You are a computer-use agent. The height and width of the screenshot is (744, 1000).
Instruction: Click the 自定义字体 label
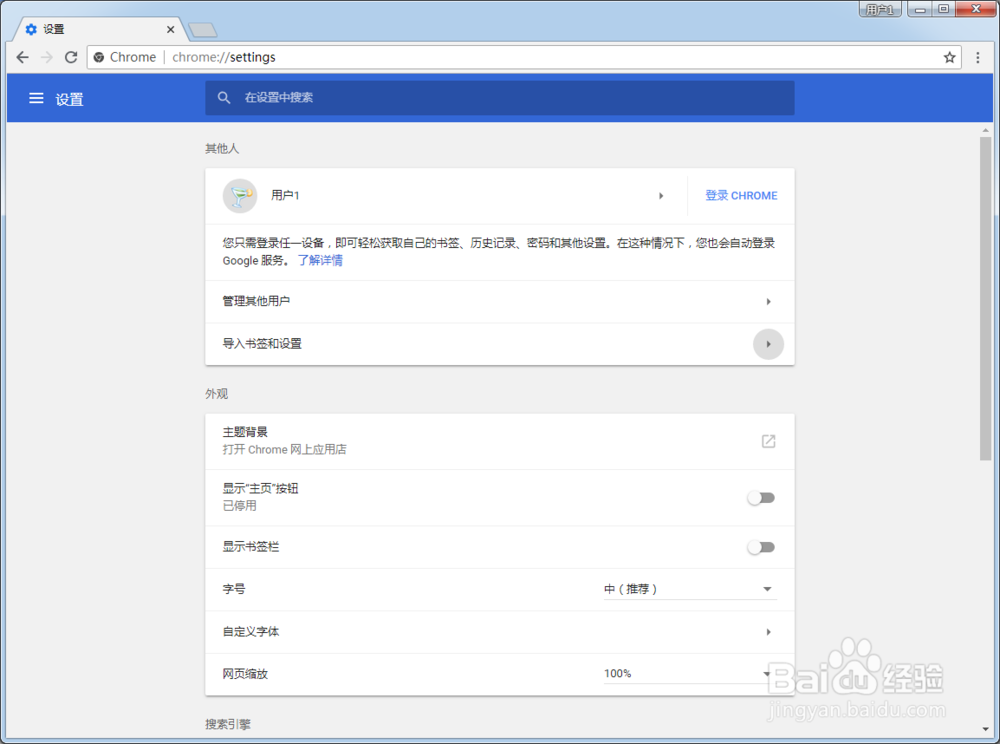[251, 632]
